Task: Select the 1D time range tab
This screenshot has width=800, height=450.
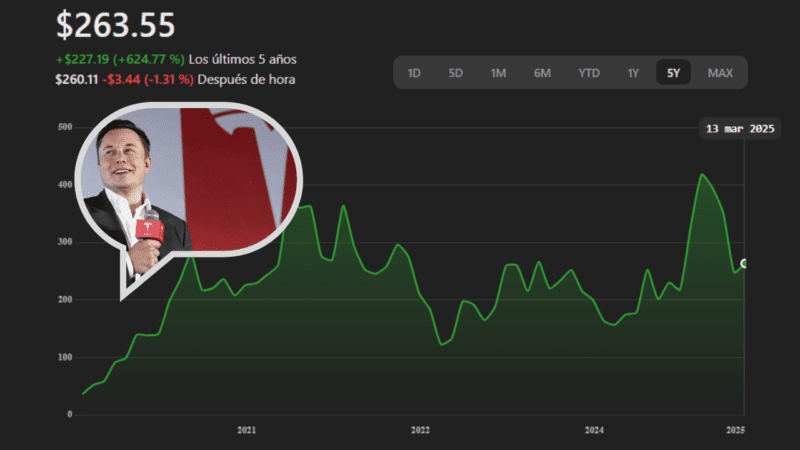Action: click(x=414, y=73)
